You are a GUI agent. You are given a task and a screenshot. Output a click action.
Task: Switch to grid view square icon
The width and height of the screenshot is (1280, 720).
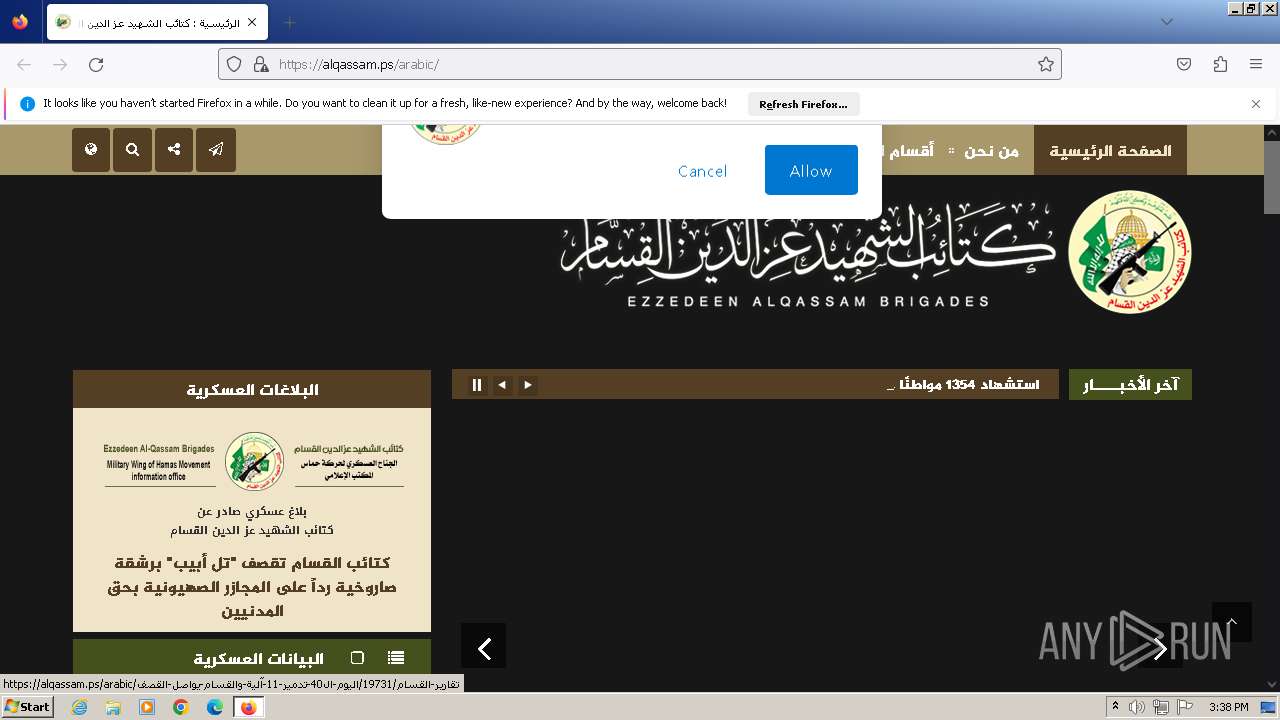click(x=357, y=658)
